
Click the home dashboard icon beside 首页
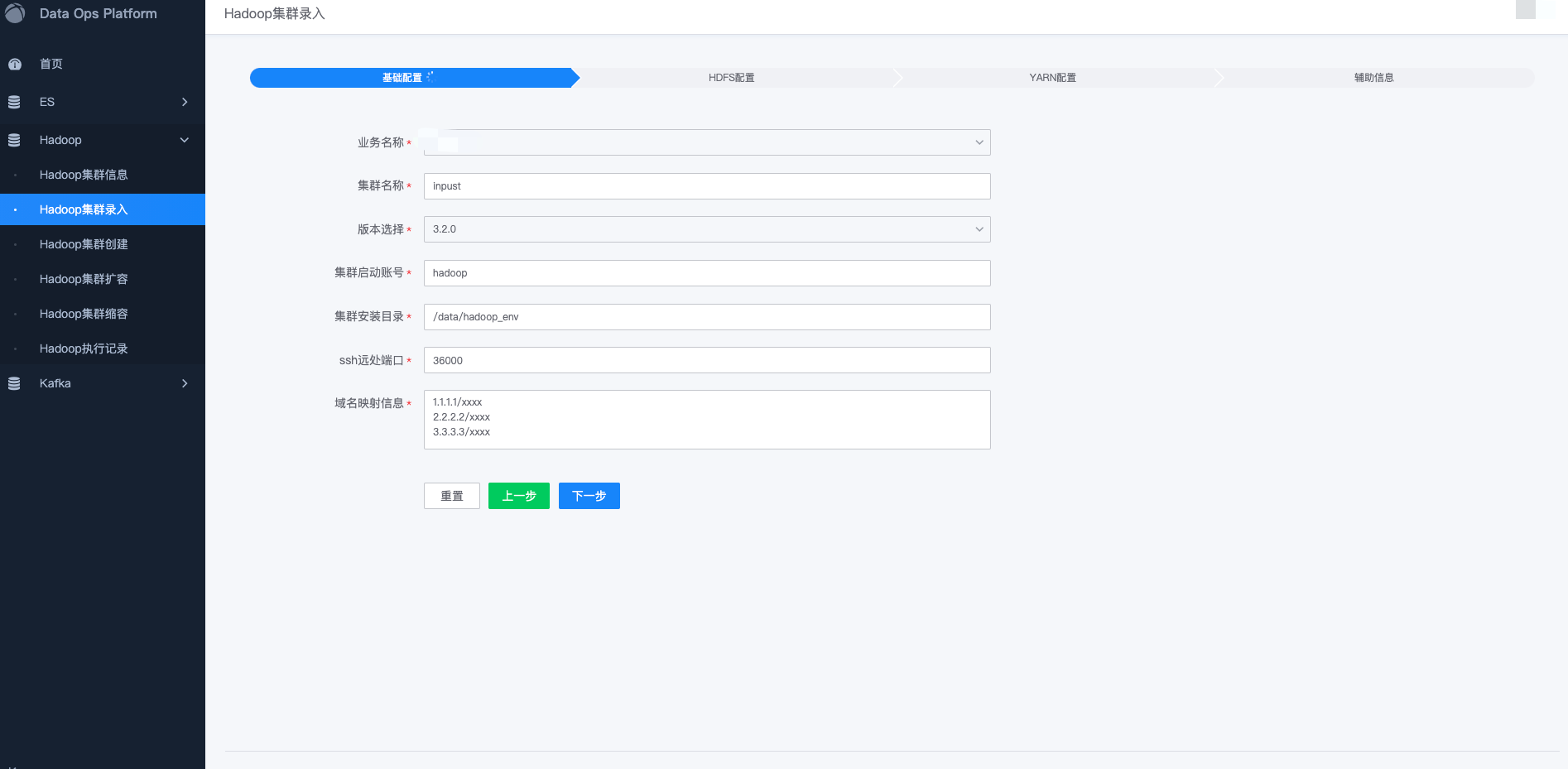(14, 64)
